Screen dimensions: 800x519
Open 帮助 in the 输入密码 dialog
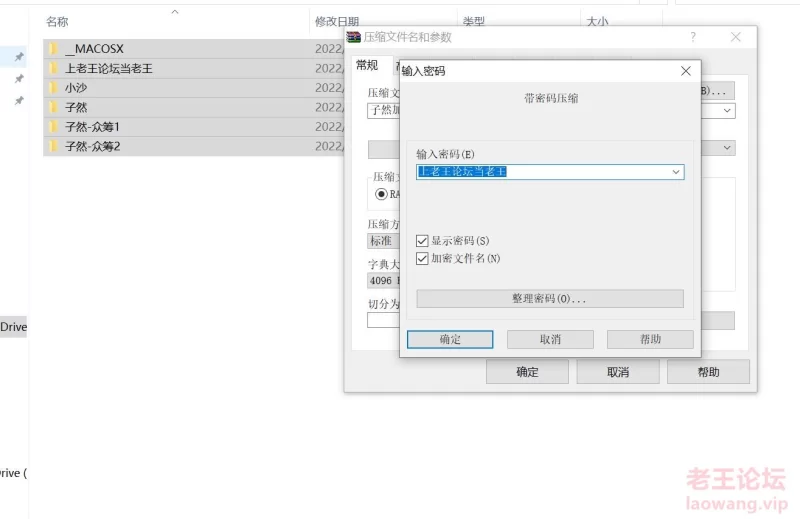(650, 339)
